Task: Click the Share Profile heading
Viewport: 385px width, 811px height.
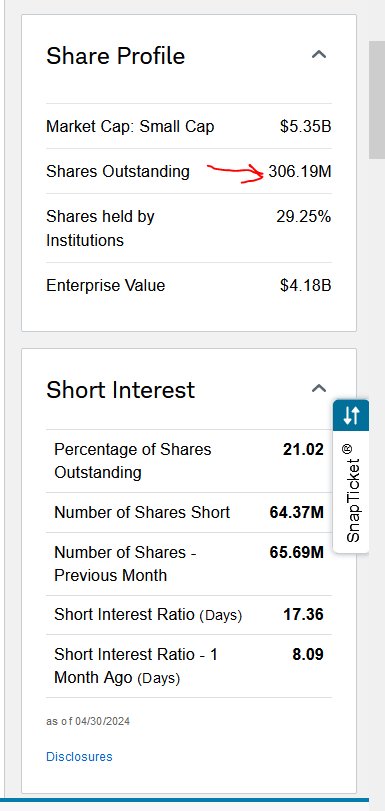Action: pos(115,56)
